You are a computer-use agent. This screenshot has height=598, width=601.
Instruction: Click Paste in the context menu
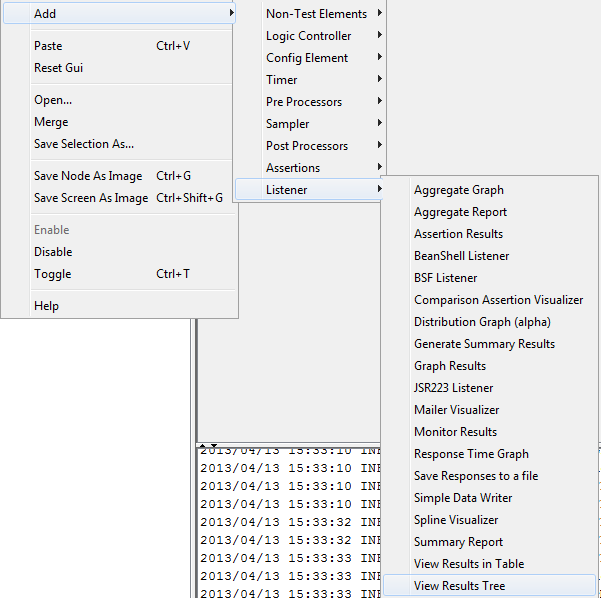click(48, 46)
